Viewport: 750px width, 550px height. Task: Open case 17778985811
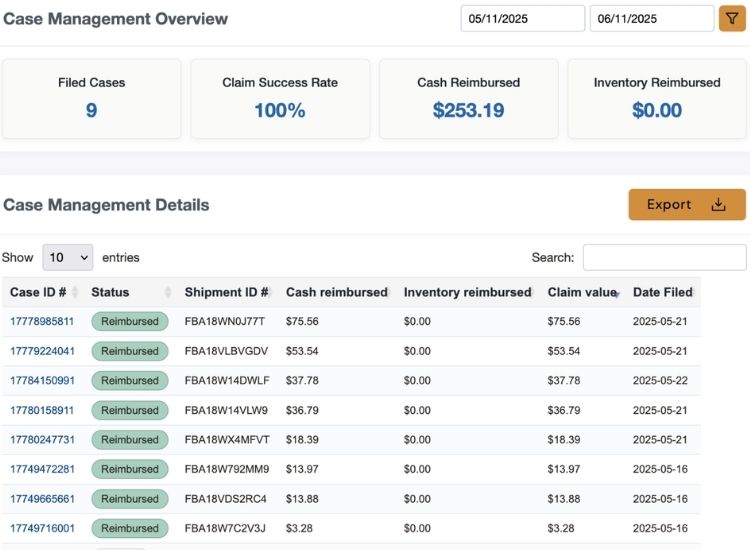point(42,321)
